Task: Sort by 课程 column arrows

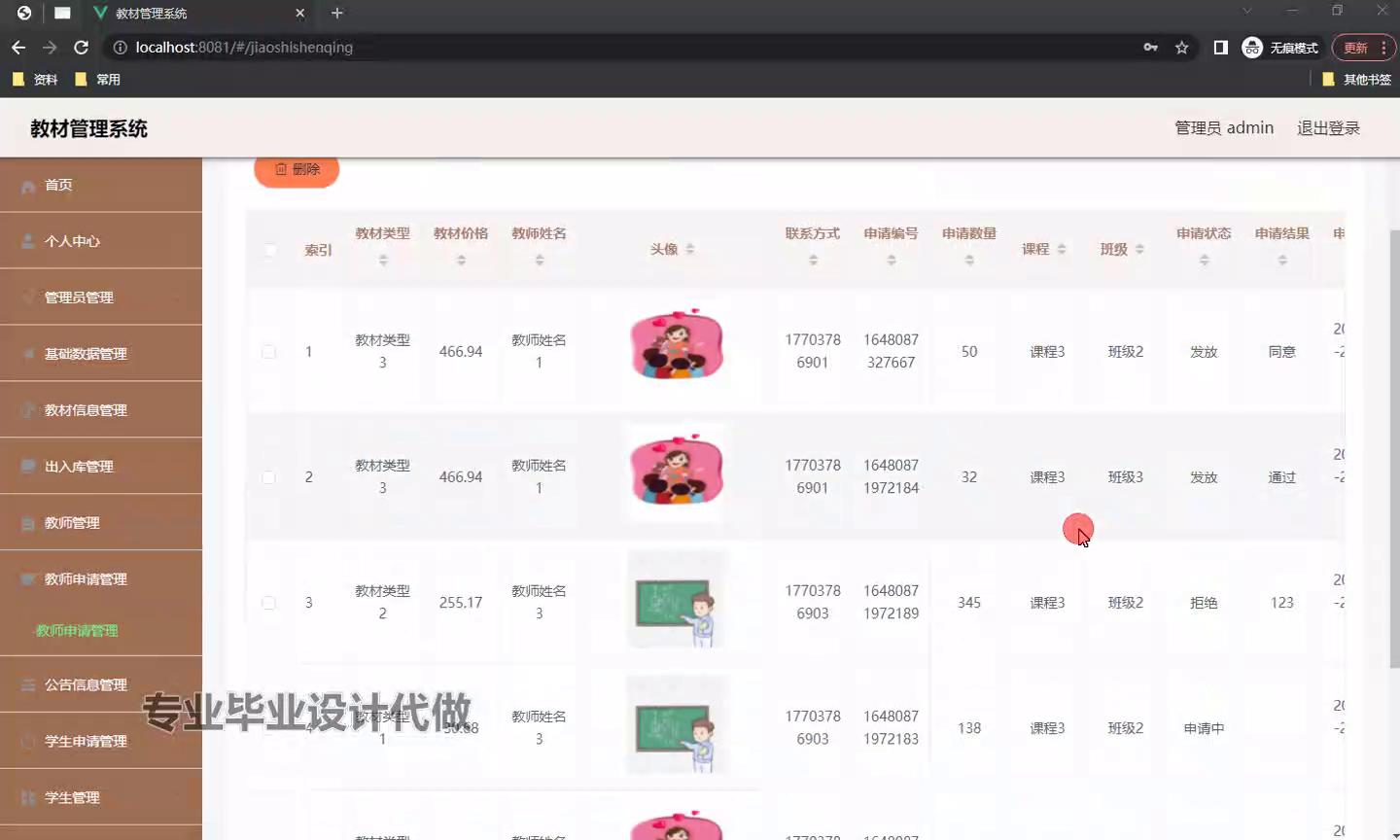Action: [1062, 250]
